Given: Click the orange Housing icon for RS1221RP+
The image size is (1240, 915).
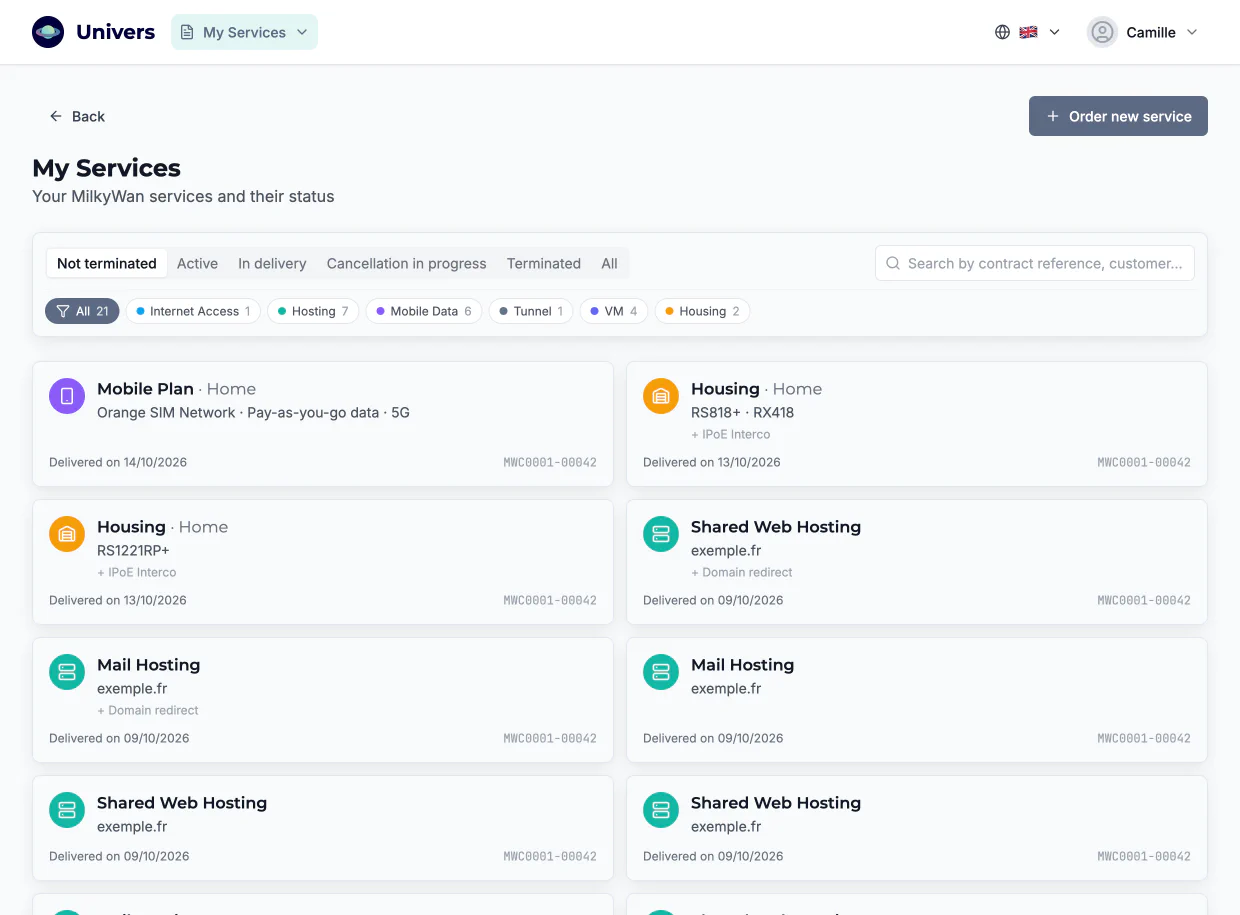Looking at the screenshot, I should click(67, 534).
